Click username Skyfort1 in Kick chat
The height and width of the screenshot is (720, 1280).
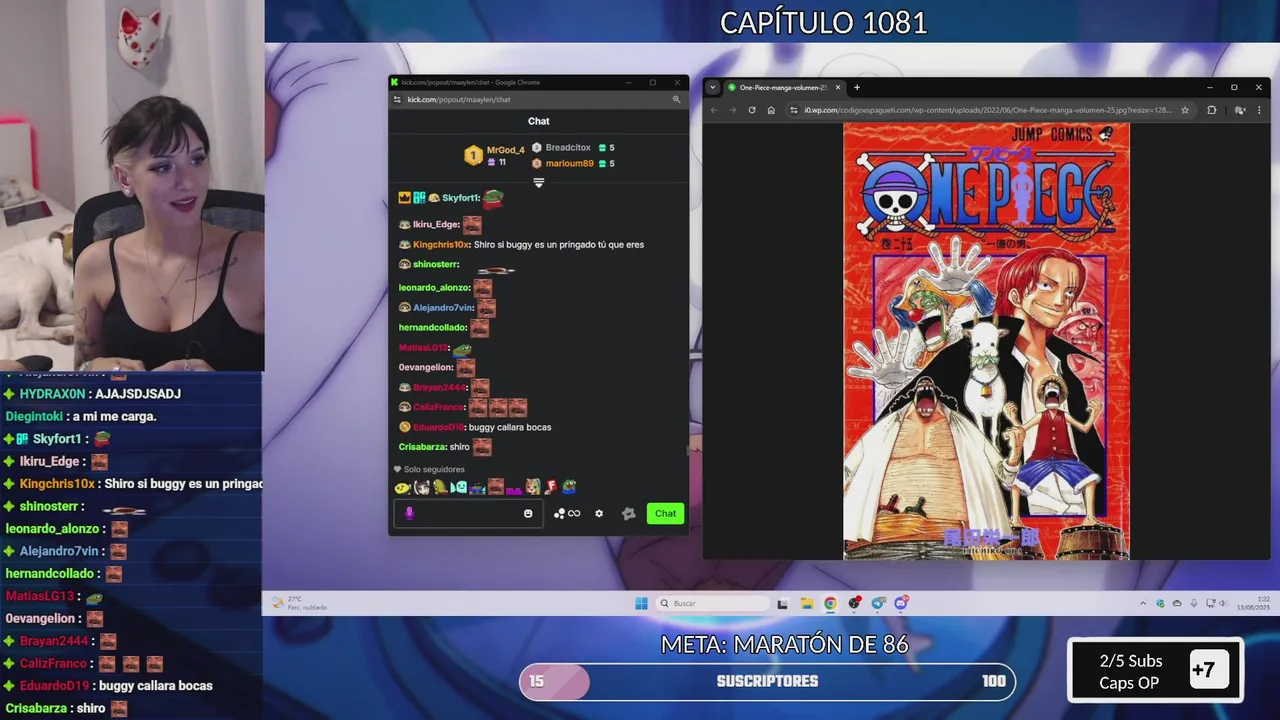[x=460, y=198]
